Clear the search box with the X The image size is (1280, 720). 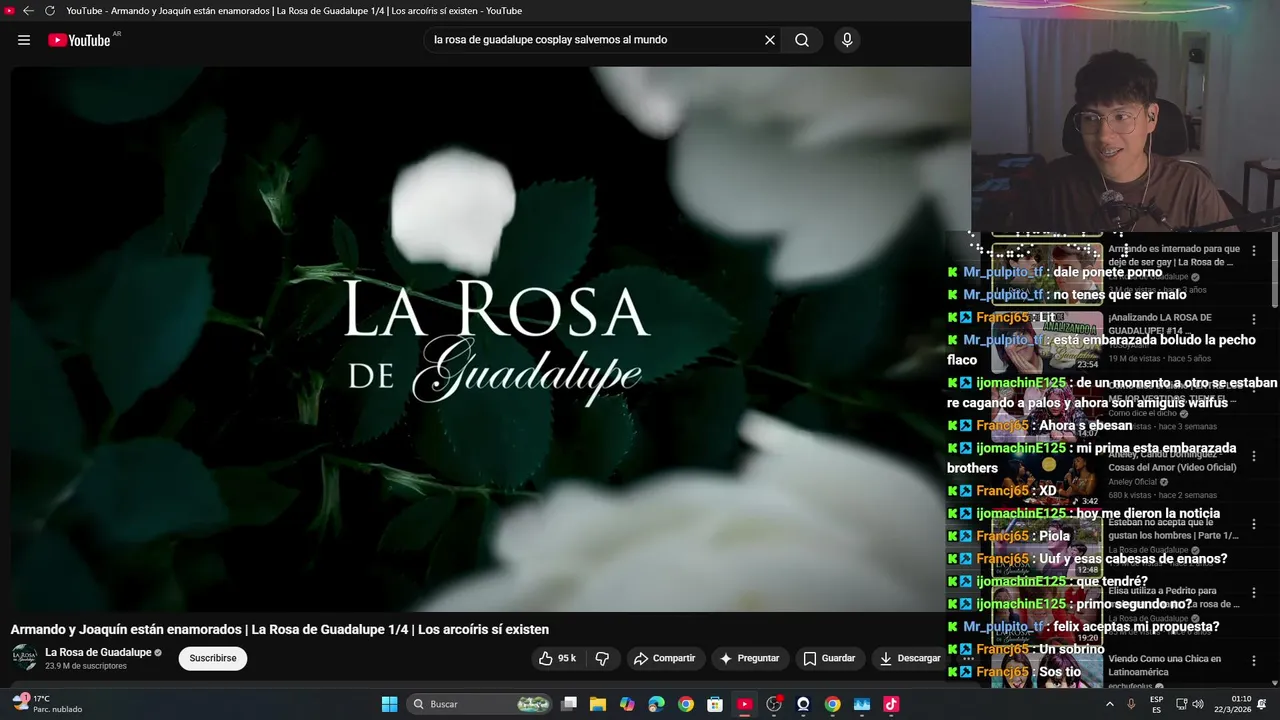click(x=770, y=40)
